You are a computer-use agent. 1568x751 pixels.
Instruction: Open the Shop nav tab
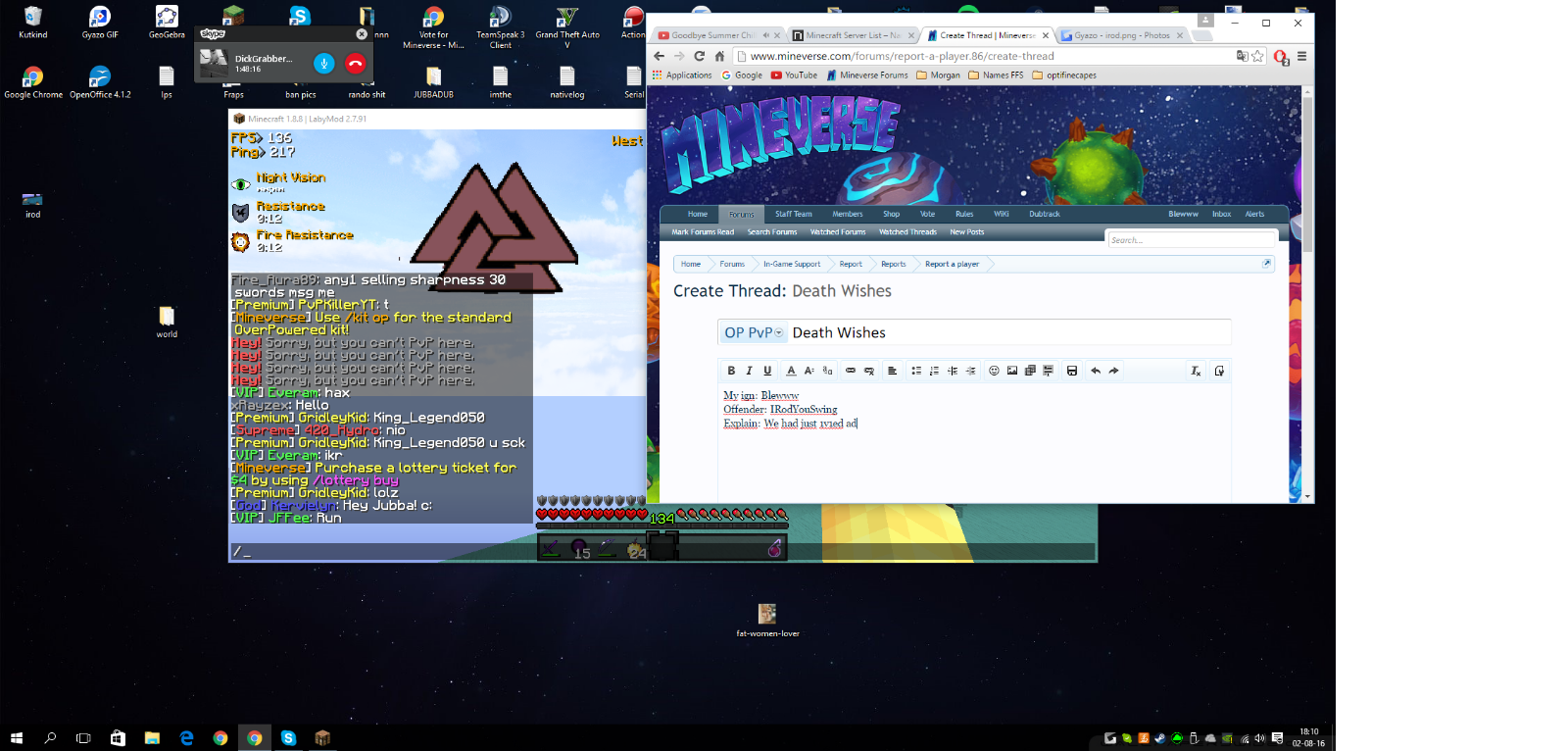[891, 214]
